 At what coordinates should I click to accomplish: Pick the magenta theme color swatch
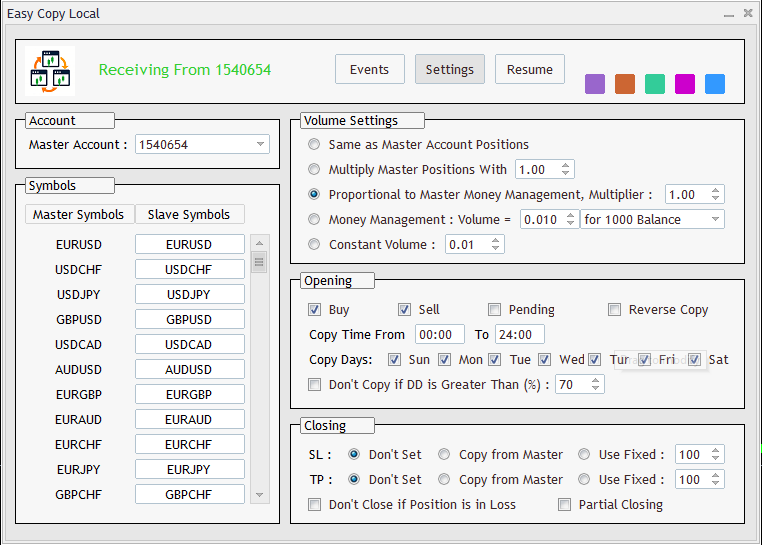[x=685, y=84]
